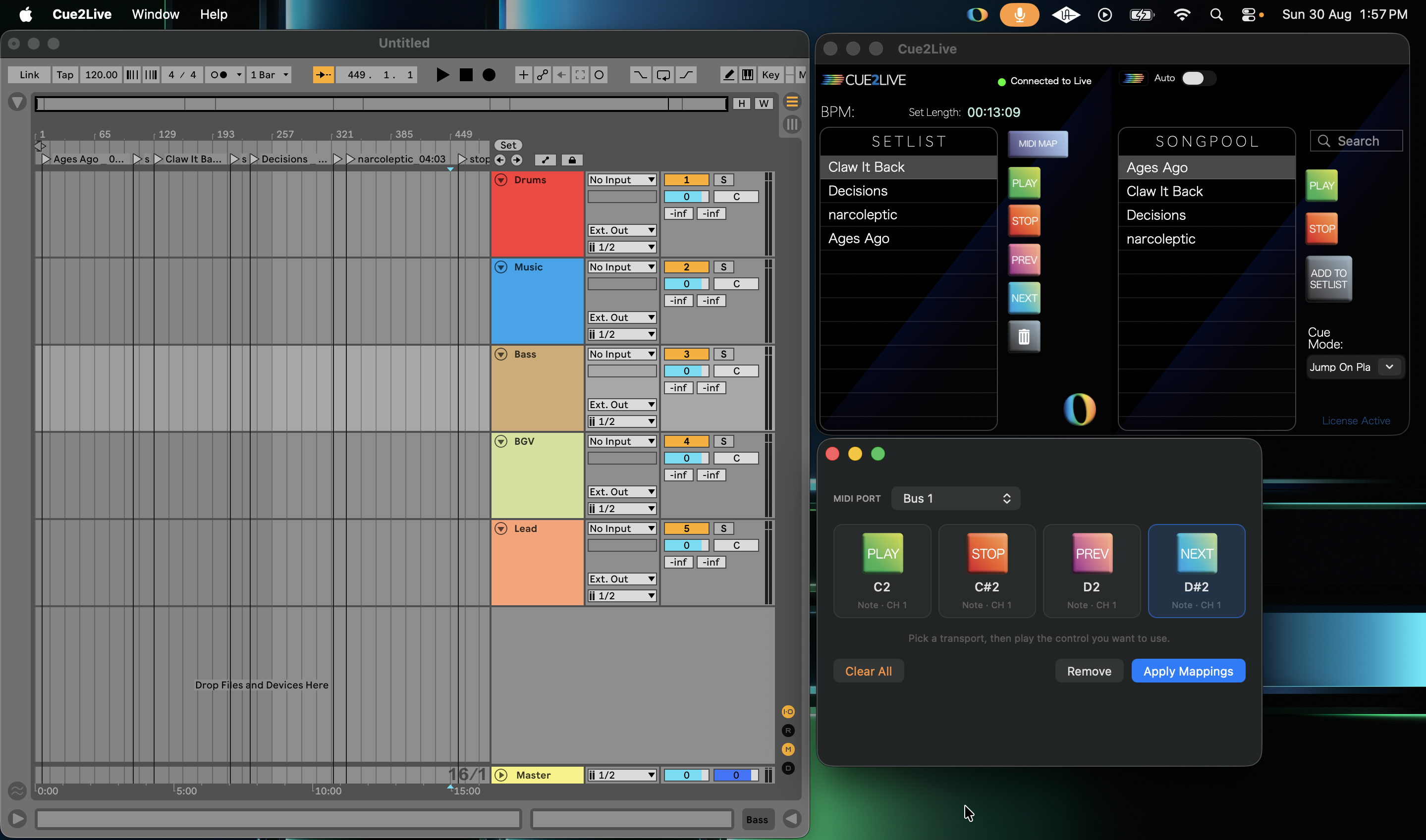Viewport: 1426px width, 840px height.
Task: Toggle the Automation Arm icon
Action: 543,75
